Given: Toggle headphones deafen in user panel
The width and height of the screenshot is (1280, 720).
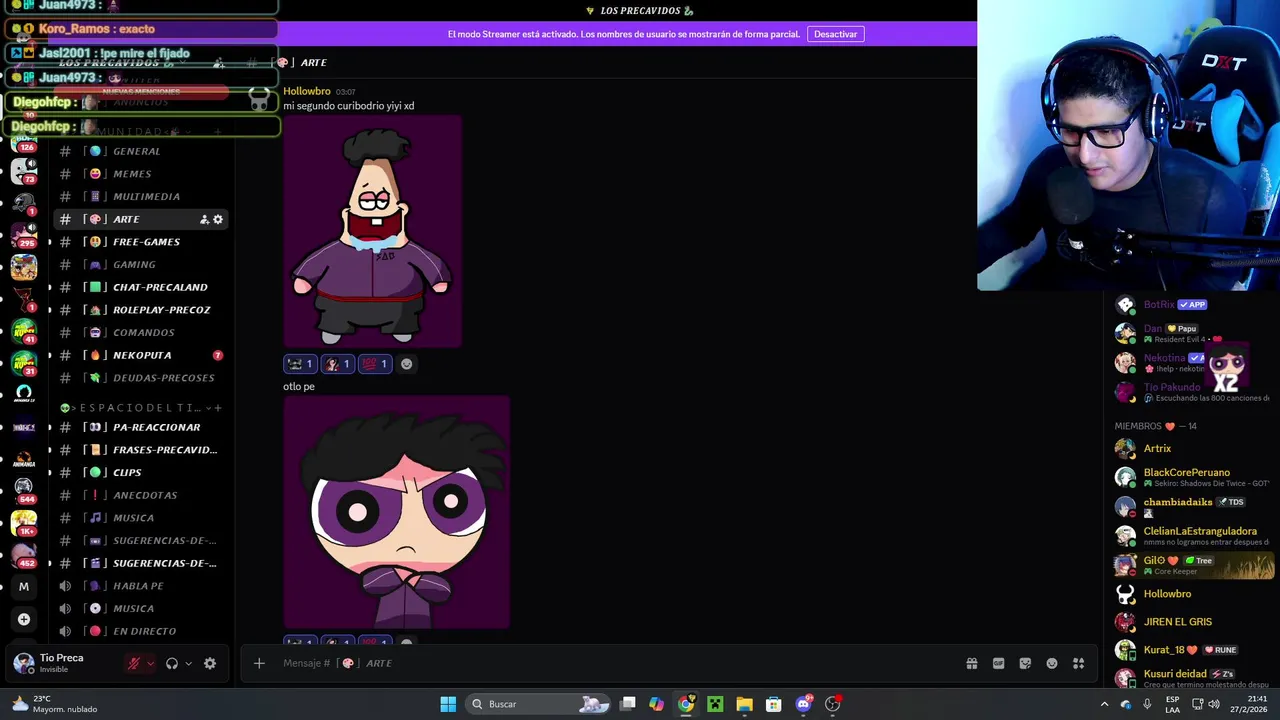Looking at the screenshot, I should [x=172, y=663].
